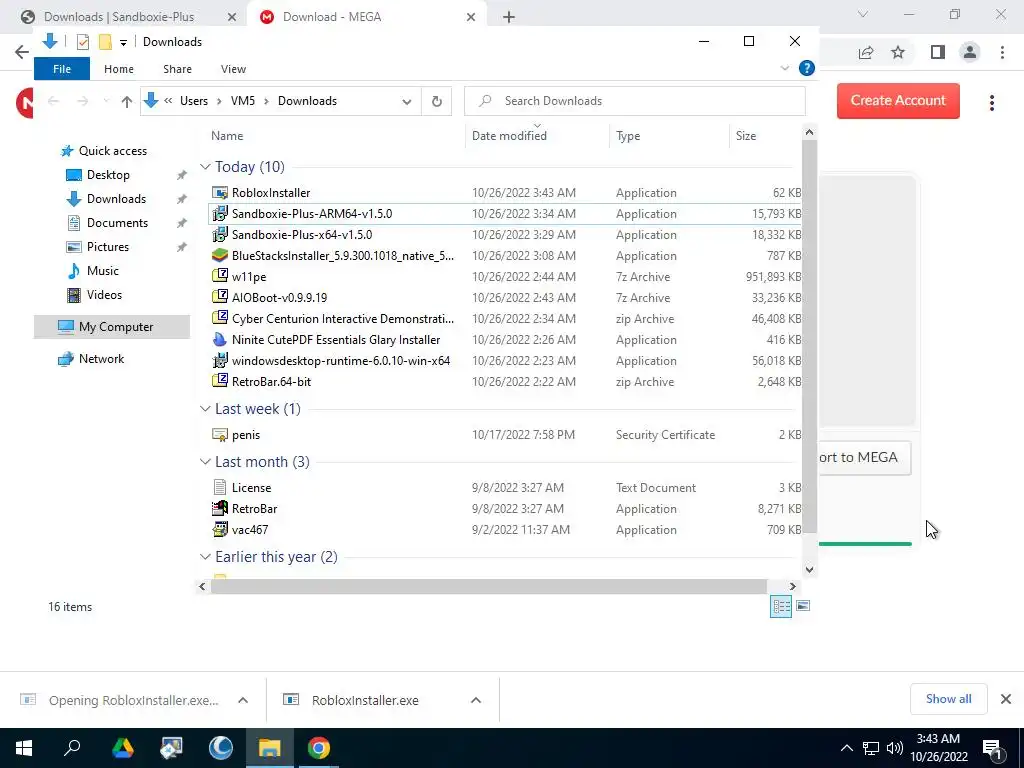Select the Ninite CutePDF installer icon

tap(220, 340)
